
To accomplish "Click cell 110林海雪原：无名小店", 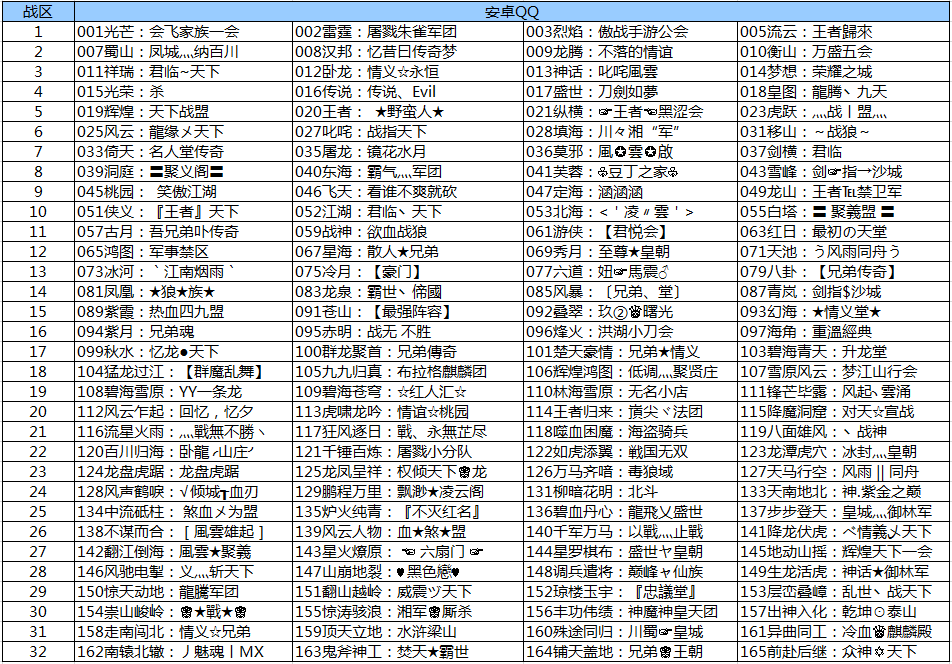I will (630, 392).
